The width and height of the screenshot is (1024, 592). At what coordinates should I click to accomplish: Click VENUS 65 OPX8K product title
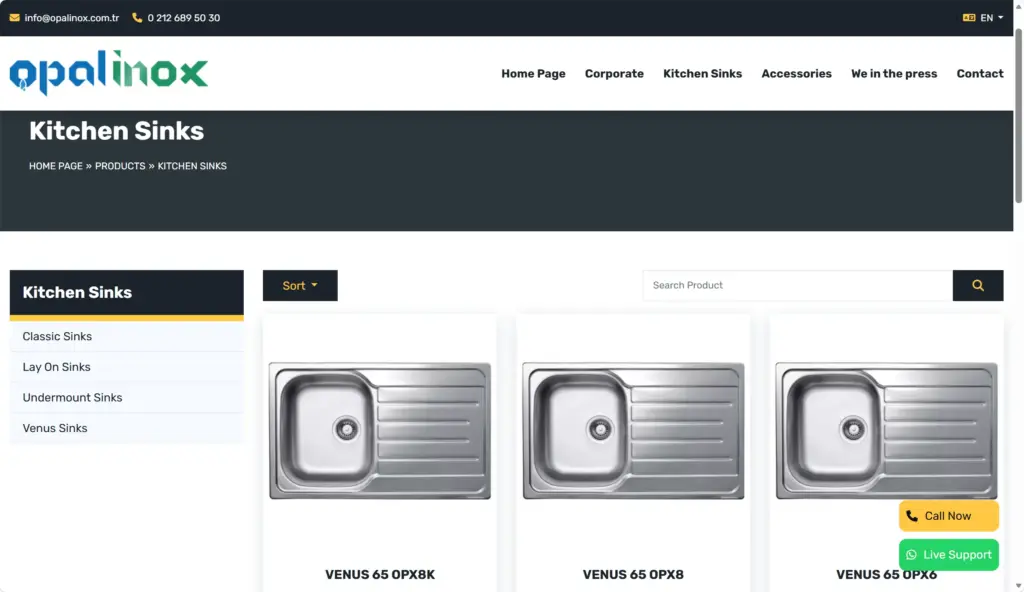click(x=379, y=575)
